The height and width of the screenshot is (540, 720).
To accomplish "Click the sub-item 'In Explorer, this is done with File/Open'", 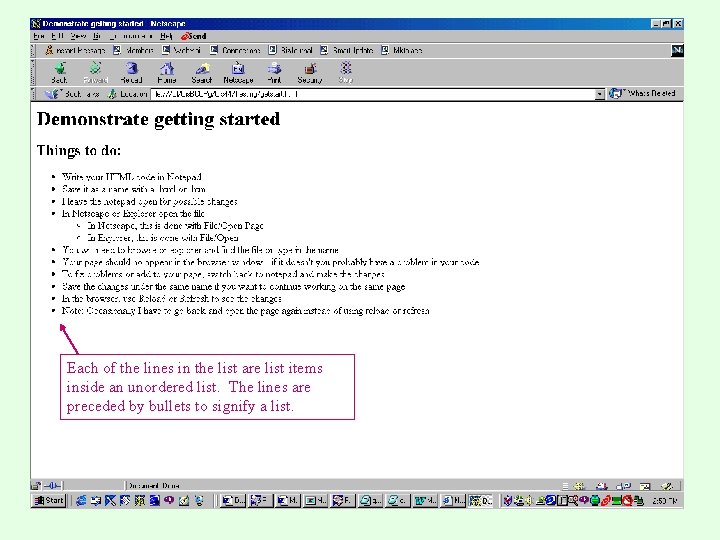I will point(163,237).
